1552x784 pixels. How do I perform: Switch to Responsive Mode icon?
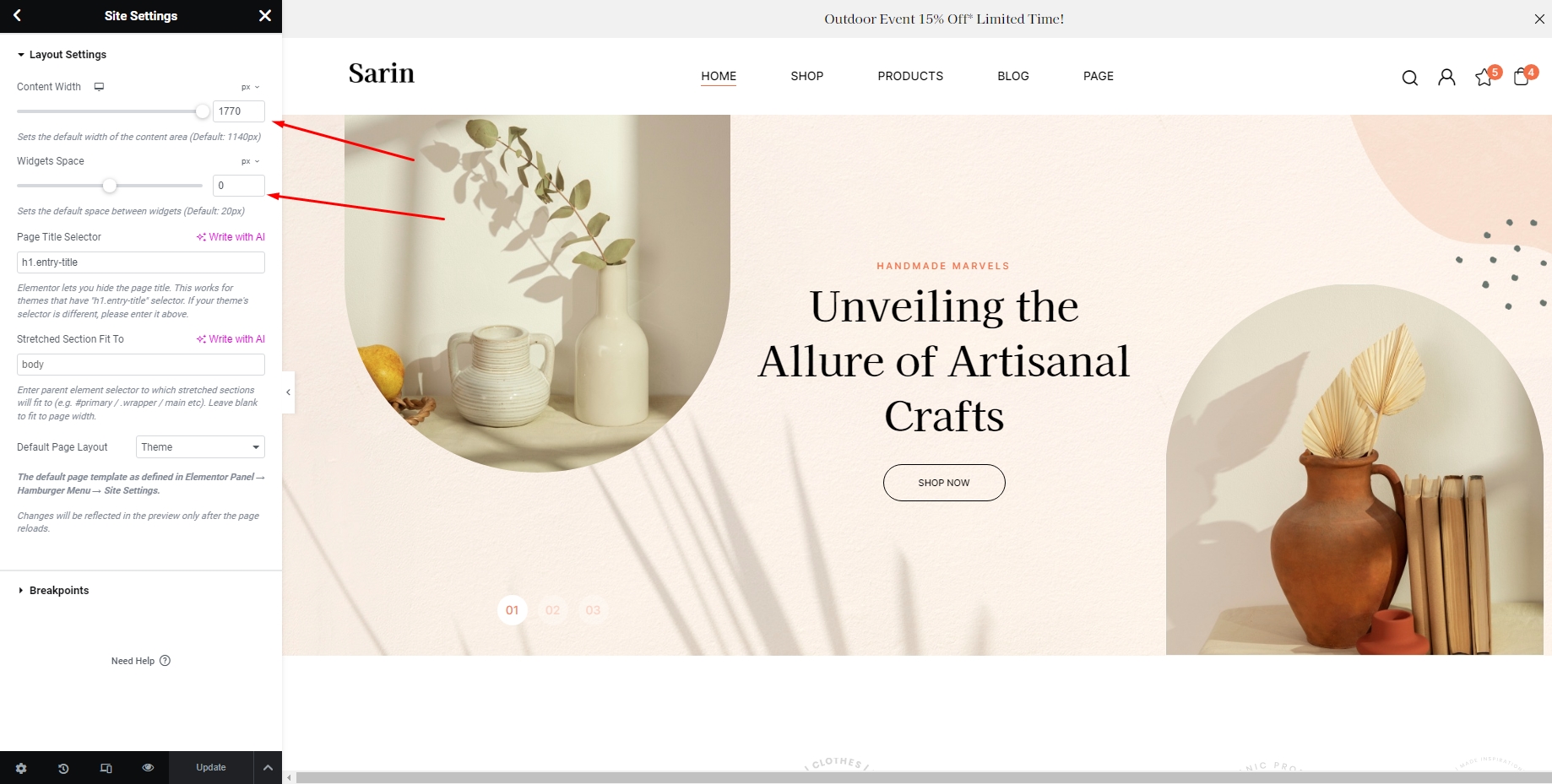click(106, 768)
